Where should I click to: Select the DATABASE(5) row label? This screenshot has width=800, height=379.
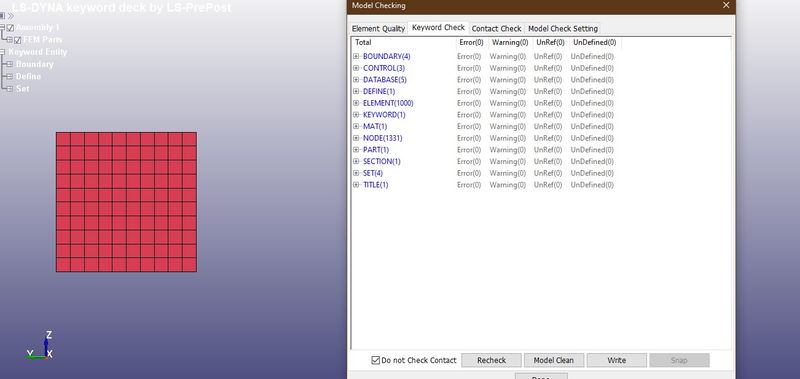[x=385, y=80]
